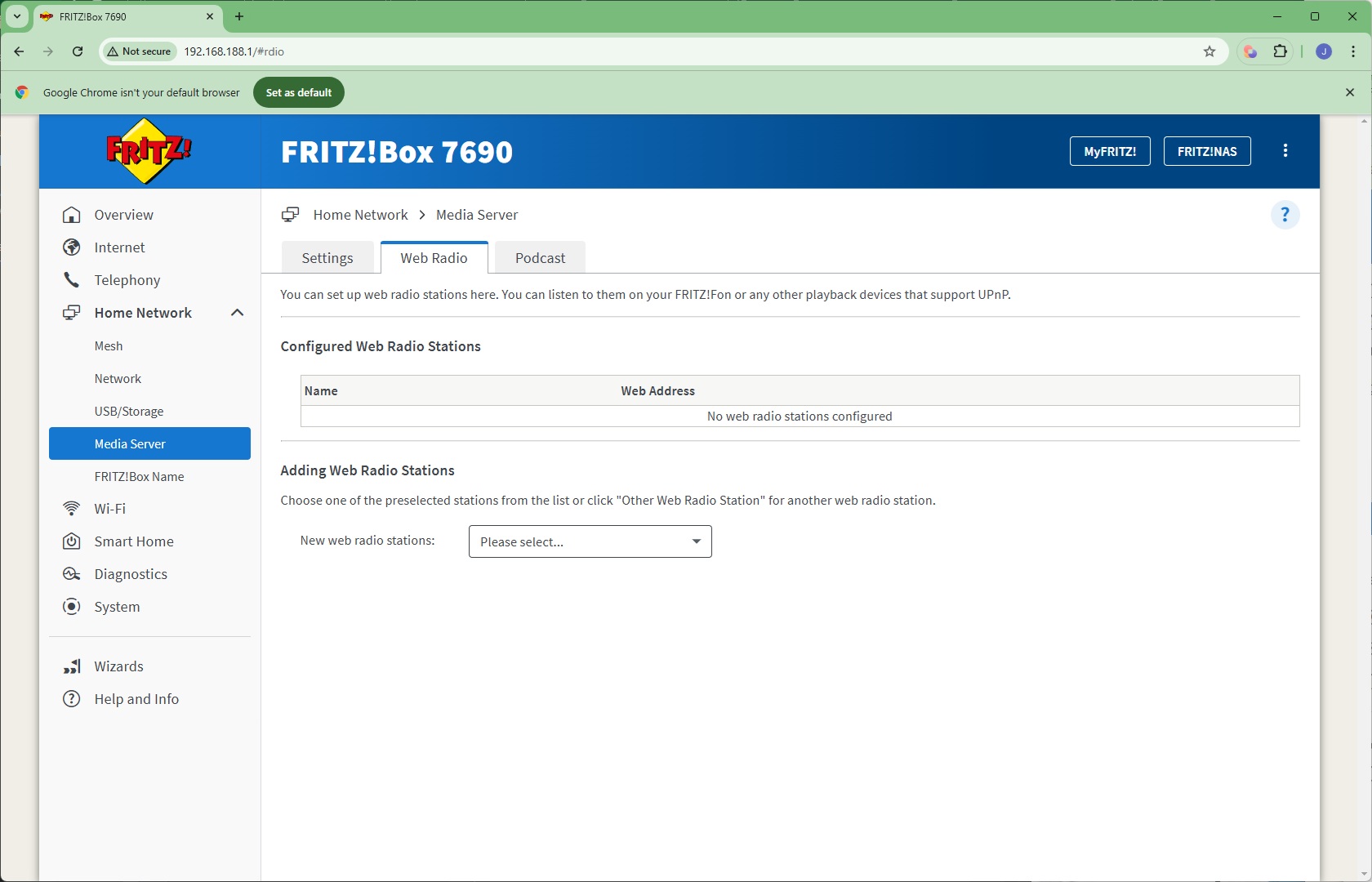This screenshot has height=882, width=1372.
Task: Select the FRITZ!Box 7690 browser tab
Action: click(128, 16)
